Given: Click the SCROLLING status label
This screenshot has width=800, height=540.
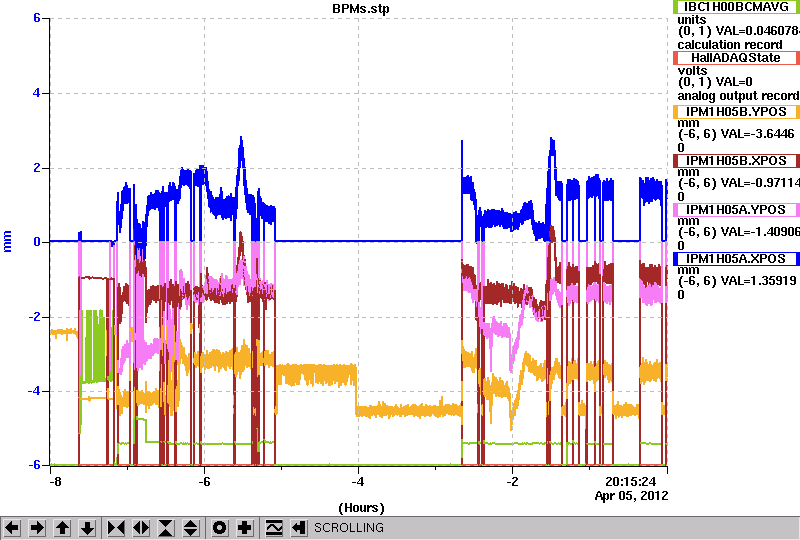Looking at the screenshot, I should 348,528.
